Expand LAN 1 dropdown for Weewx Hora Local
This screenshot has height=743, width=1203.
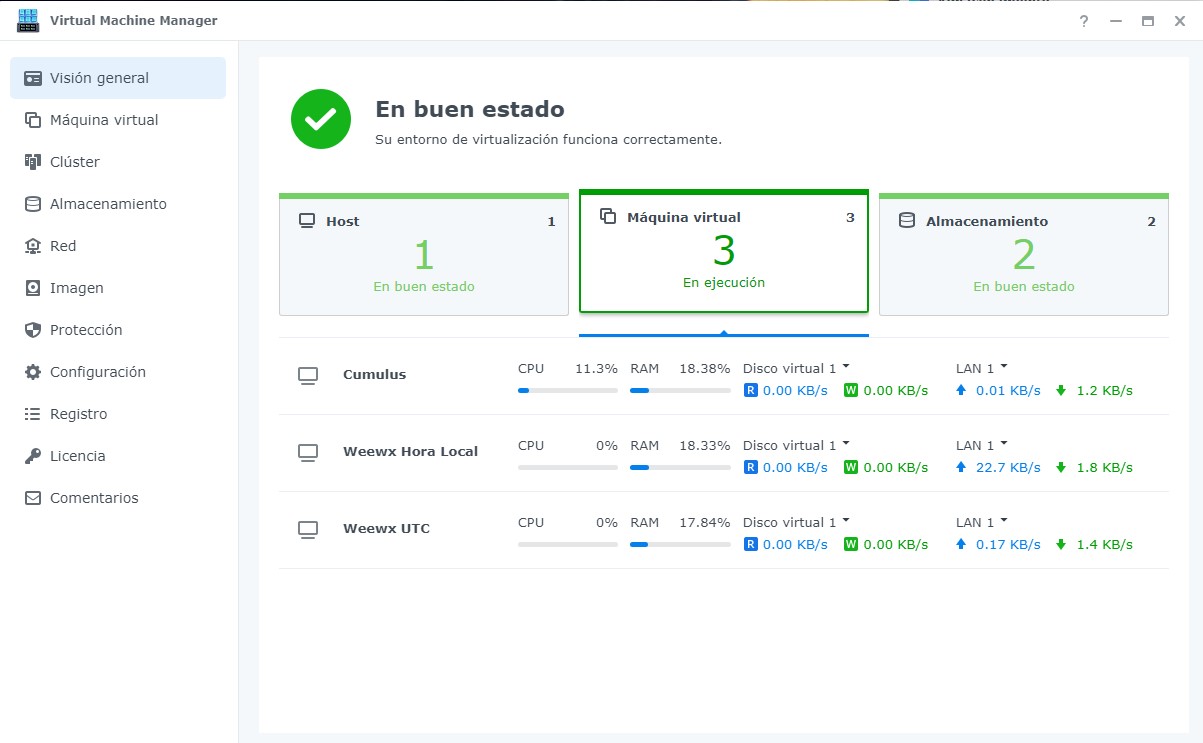(1003, 444)
